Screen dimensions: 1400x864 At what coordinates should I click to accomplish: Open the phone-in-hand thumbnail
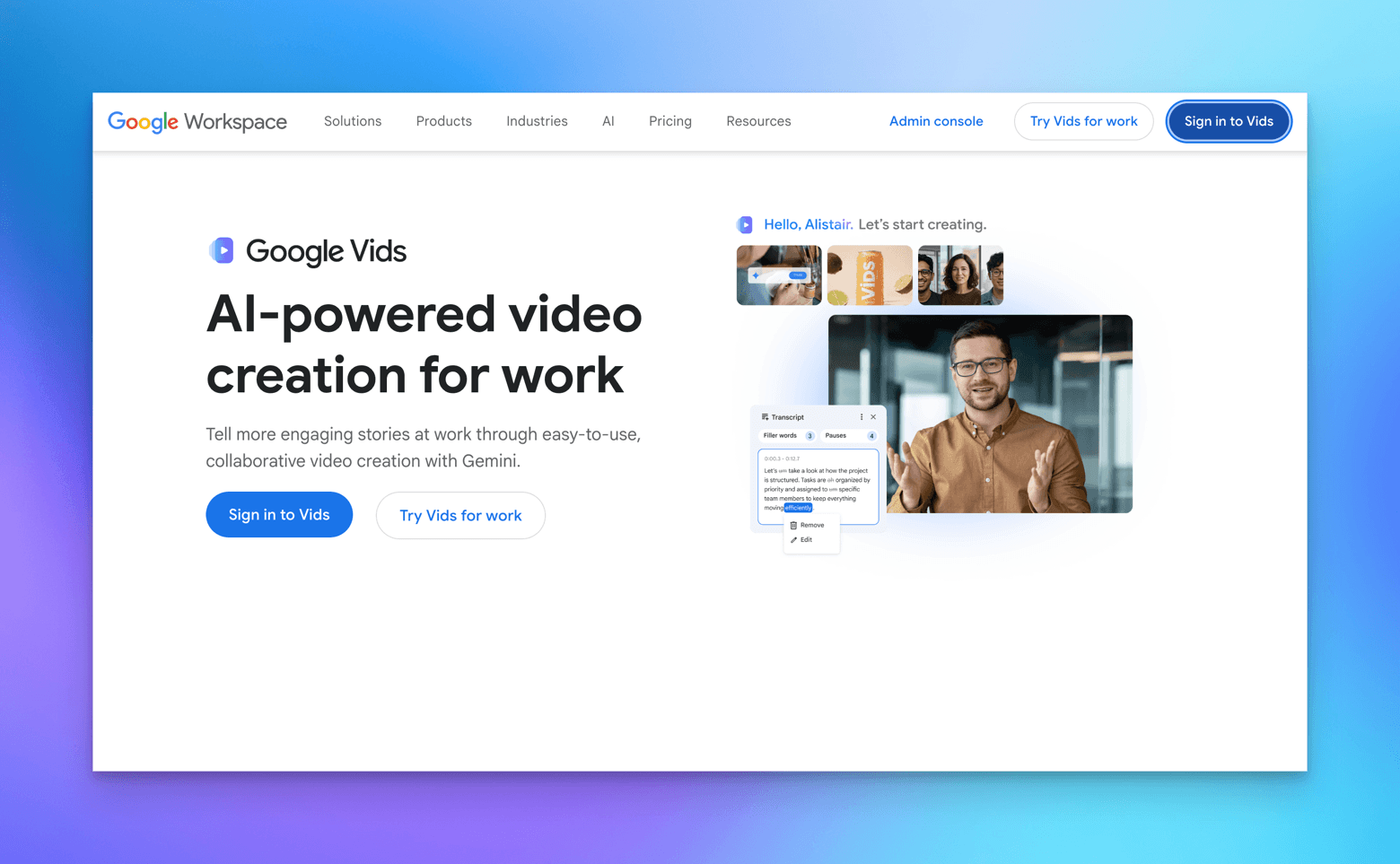779,275
